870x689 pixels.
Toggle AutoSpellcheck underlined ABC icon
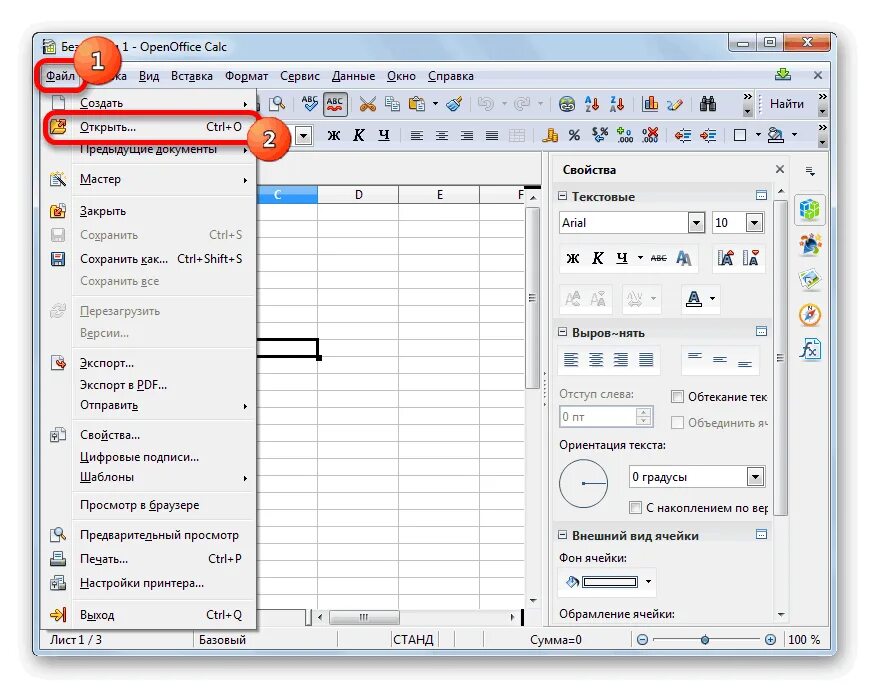coord(335,104)
